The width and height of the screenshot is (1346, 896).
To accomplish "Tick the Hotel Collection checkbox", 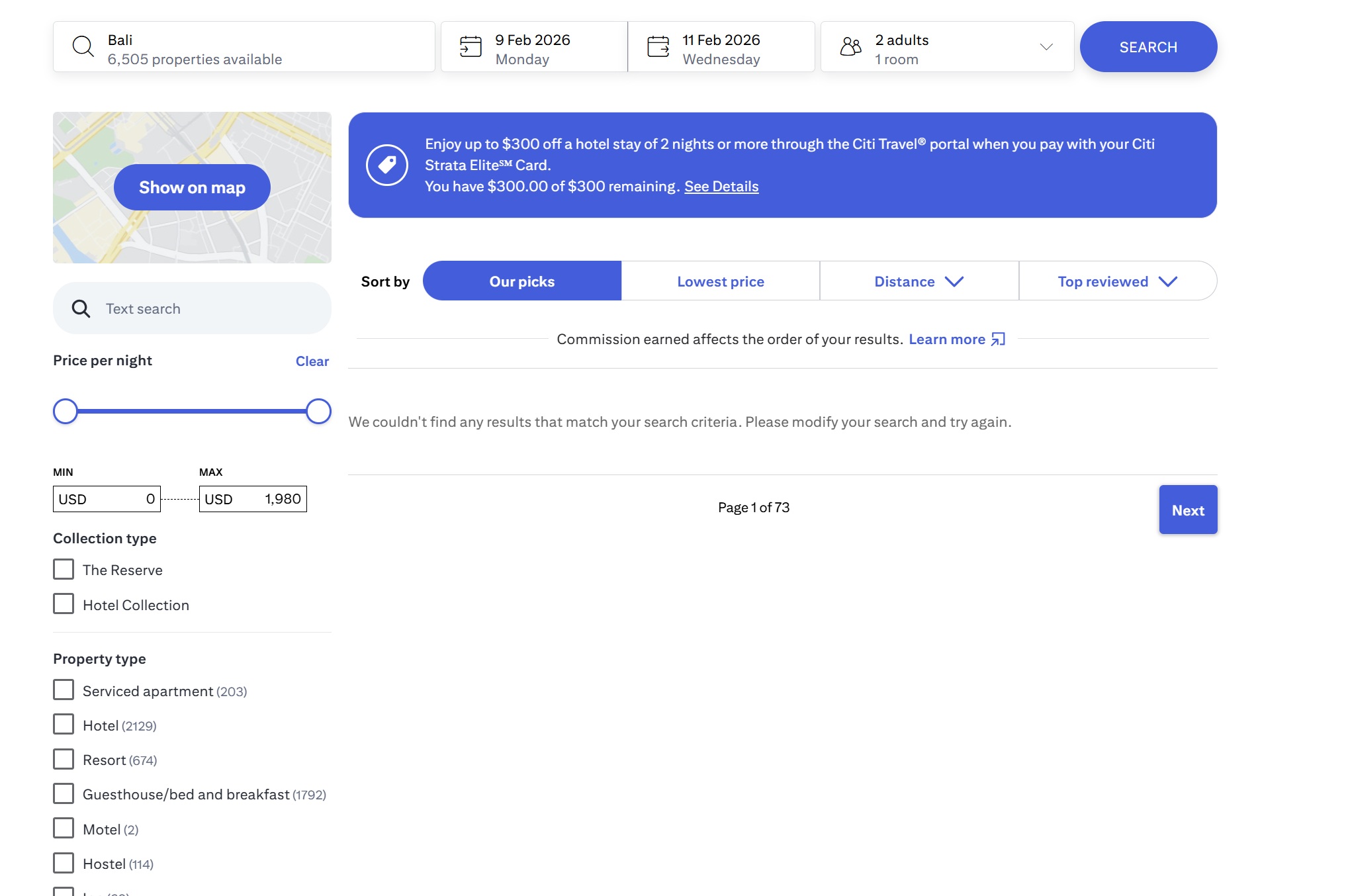I will pyautogui.click(x=64, y=604).
